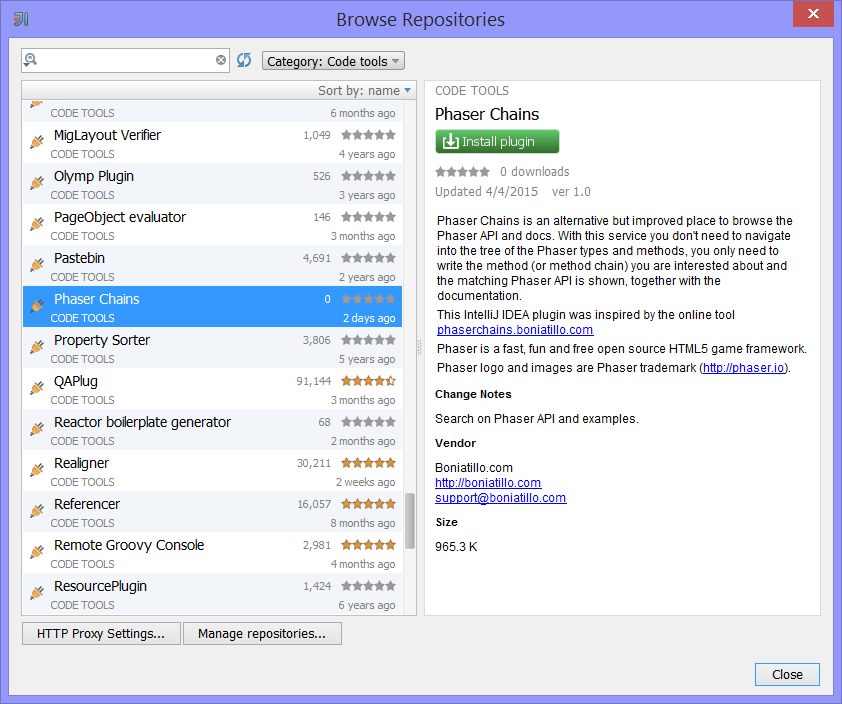
Task: Click the refresh plugin list icon
Action: click(x=244, y=60)
